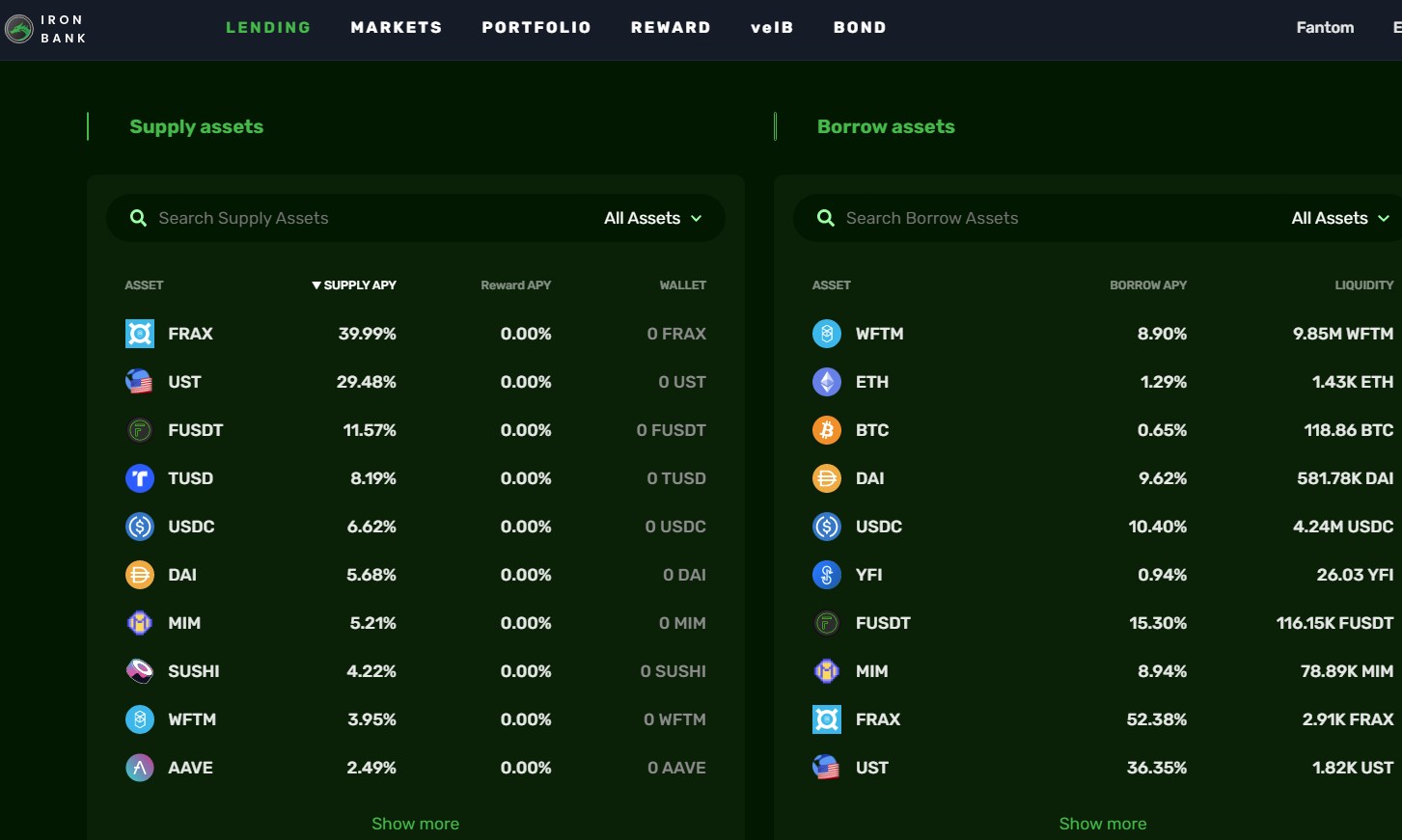Click the 118.86 BTC liquidity value

click(1349, 430)
